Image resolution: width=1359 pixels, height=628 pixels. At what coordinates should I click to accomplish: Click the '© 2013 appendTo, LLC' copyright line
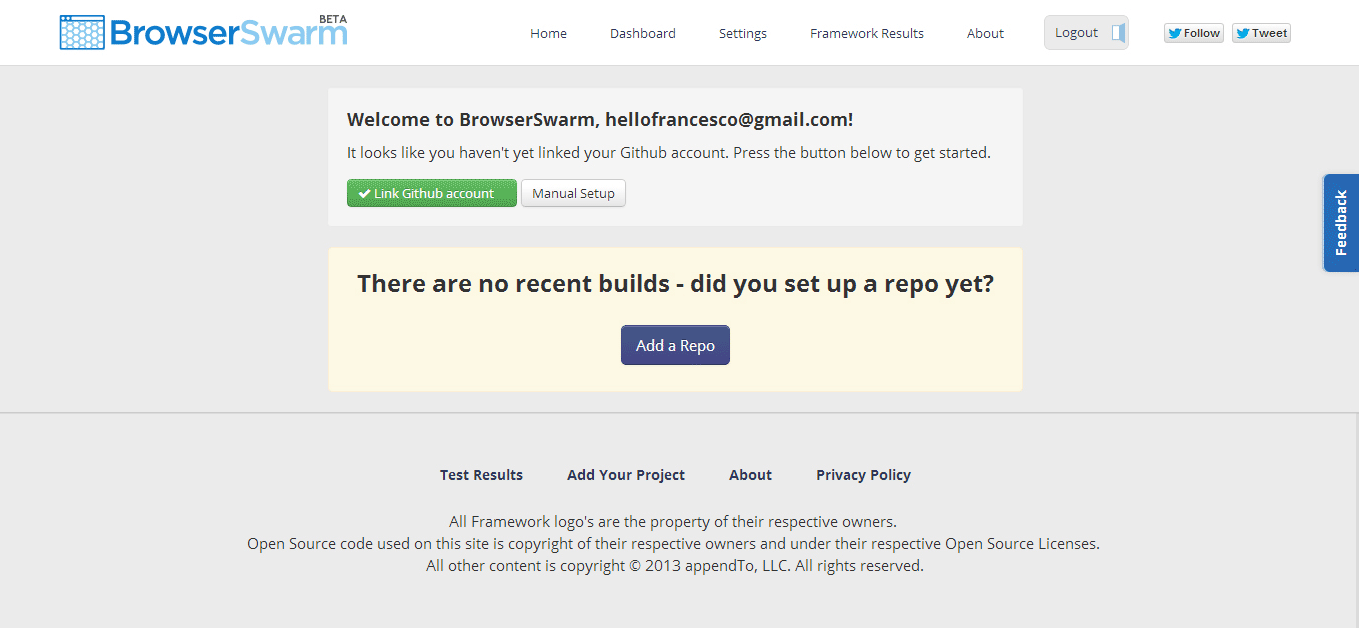pos(675,566)
